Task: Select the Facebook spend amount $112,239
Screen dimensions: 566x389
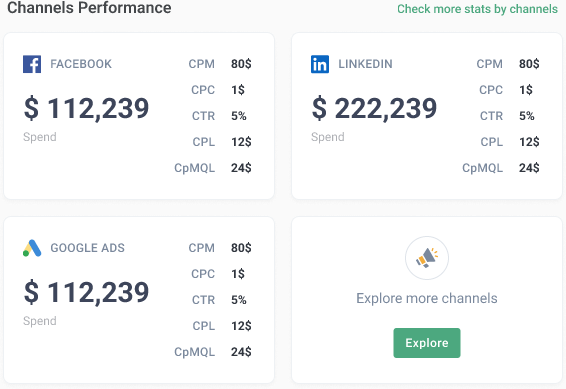Action: point(86,108)
